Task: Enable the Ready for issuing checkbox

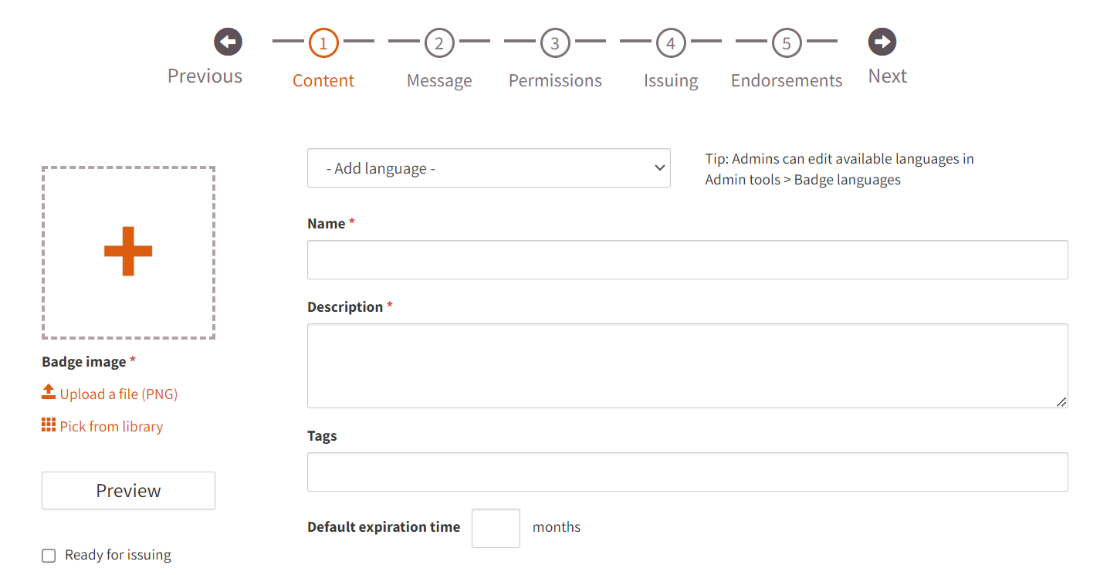Action: [48, 556]
